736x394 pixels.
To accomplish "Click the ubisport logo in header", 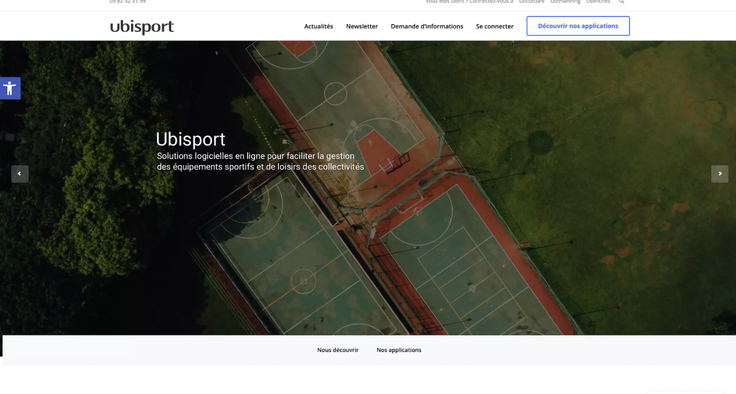I will pos(142,27).
